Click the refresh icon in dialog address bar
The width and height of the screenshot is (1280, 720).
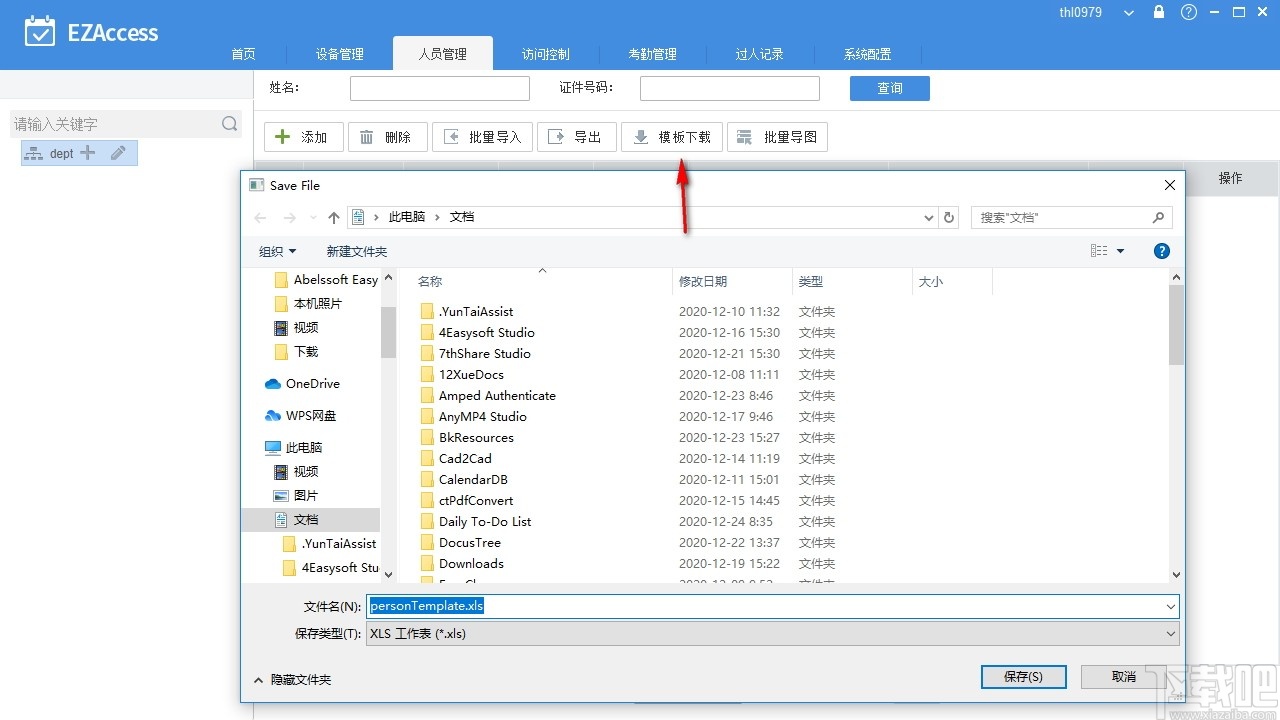948,217
